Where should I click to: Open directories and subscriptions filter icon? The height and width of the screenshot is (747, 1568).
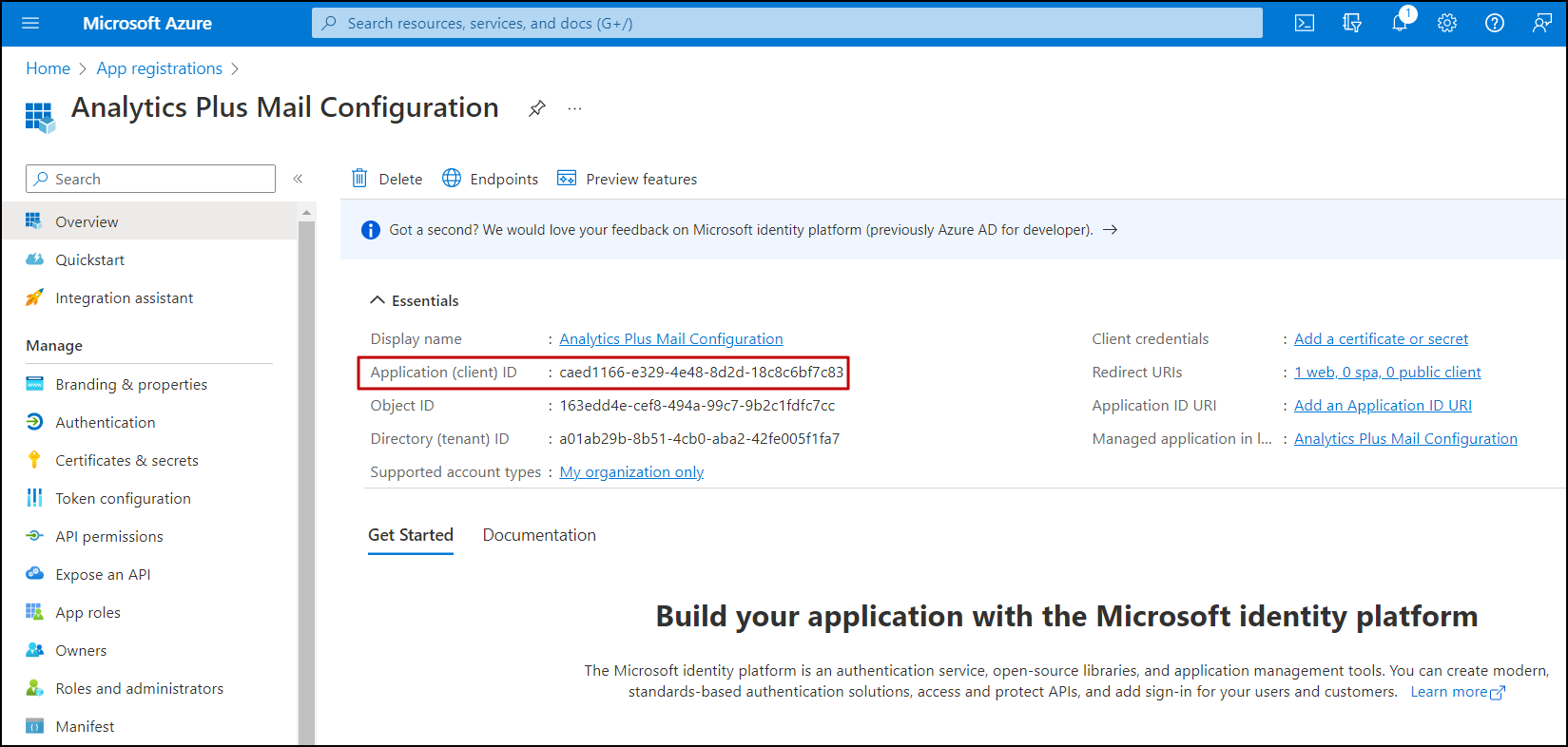pos(1352,23)
